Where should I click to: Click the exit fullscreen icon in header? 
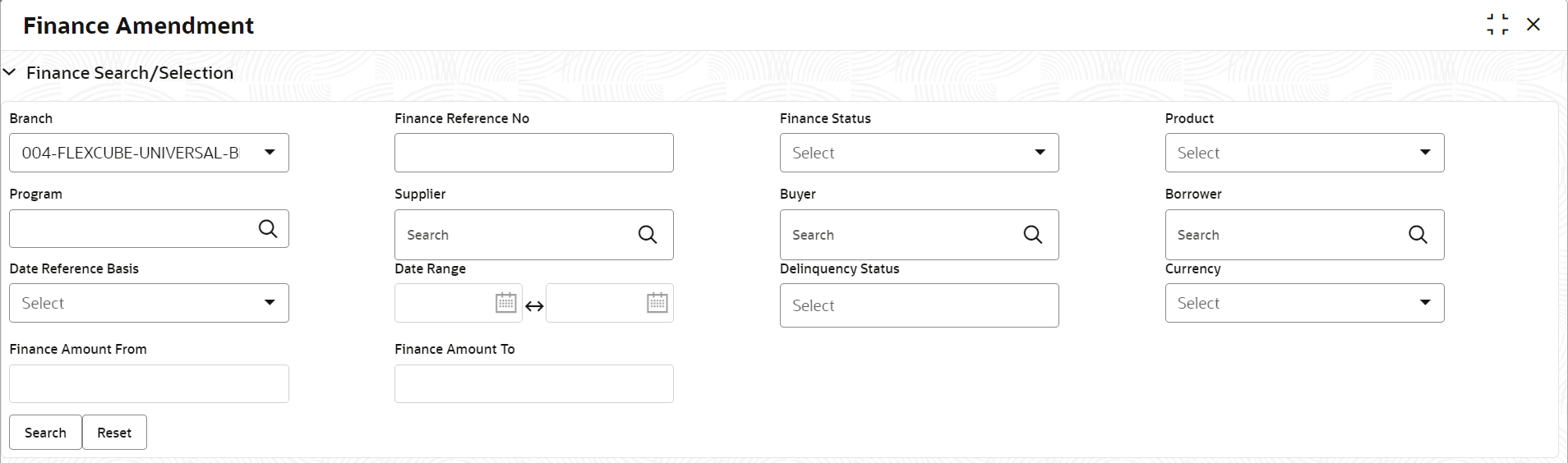(1497, 25)
